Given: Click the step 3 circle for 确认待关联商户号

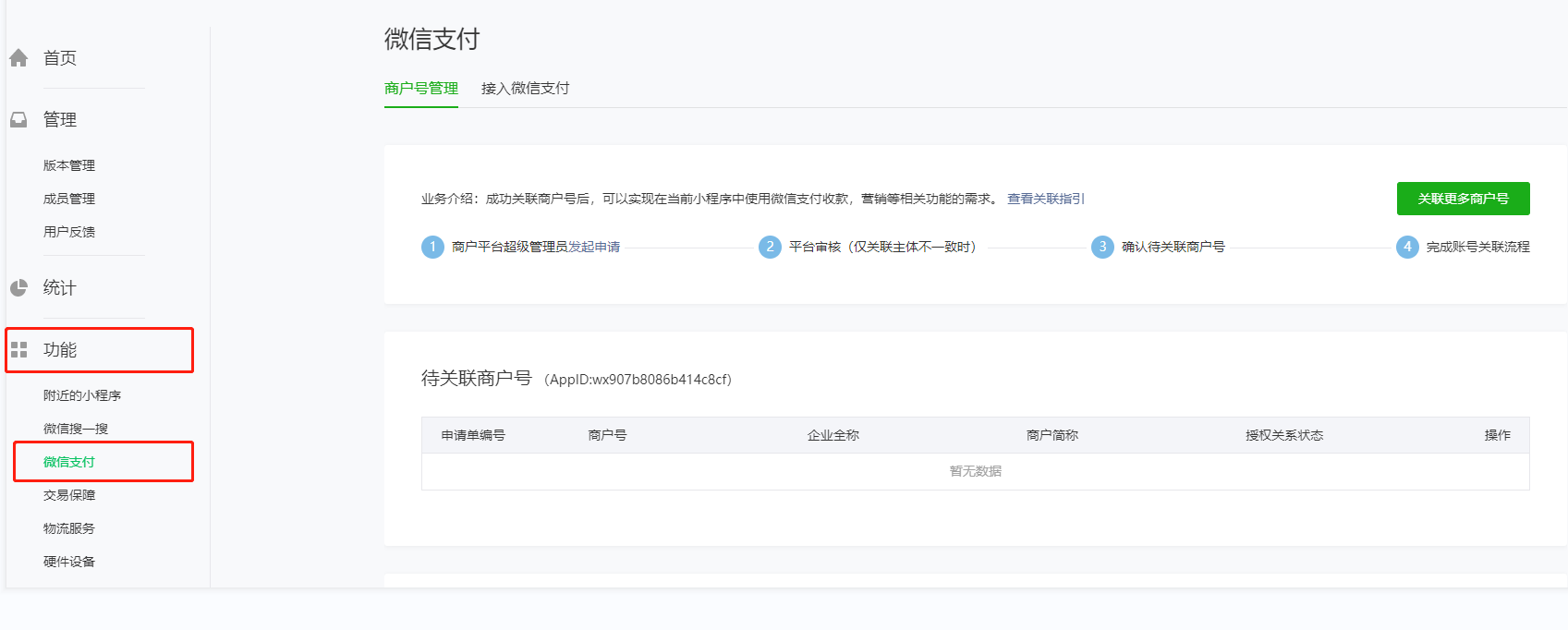Looking at the screenshot, I should (1102, 247).
